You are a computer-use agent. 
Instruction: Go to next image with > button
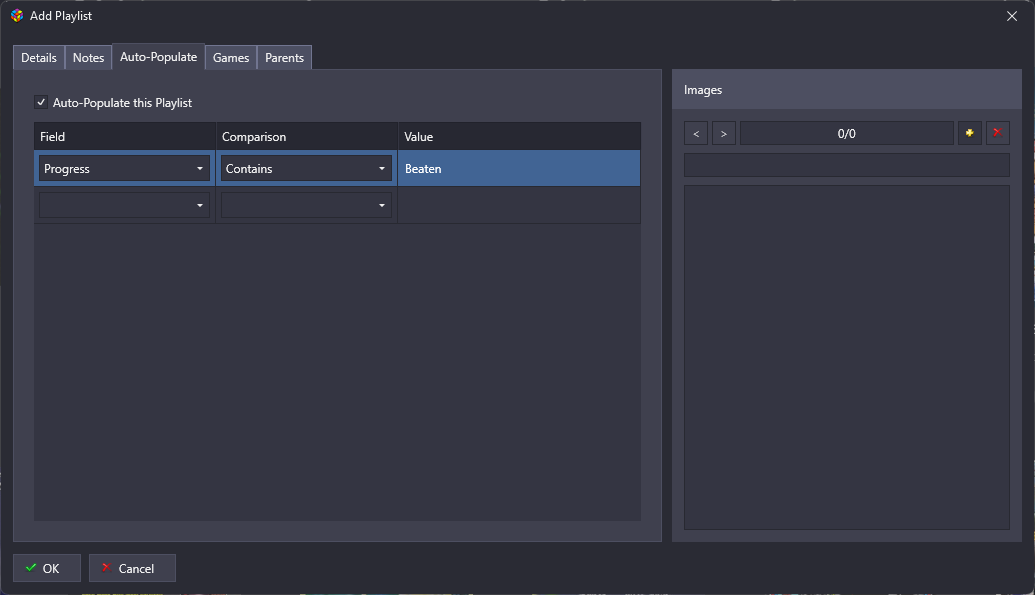(723, 133)
